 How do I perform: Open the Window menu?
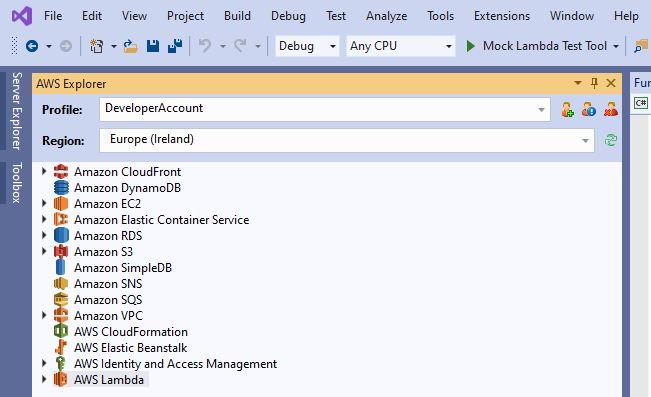pos(572,16)
